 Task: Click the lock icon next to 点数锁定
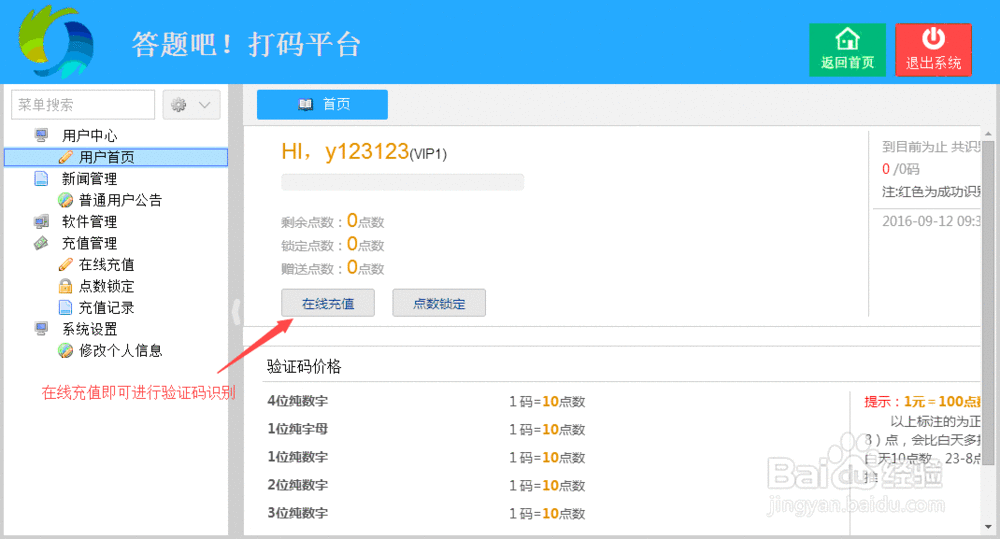(x=65, y=286)
